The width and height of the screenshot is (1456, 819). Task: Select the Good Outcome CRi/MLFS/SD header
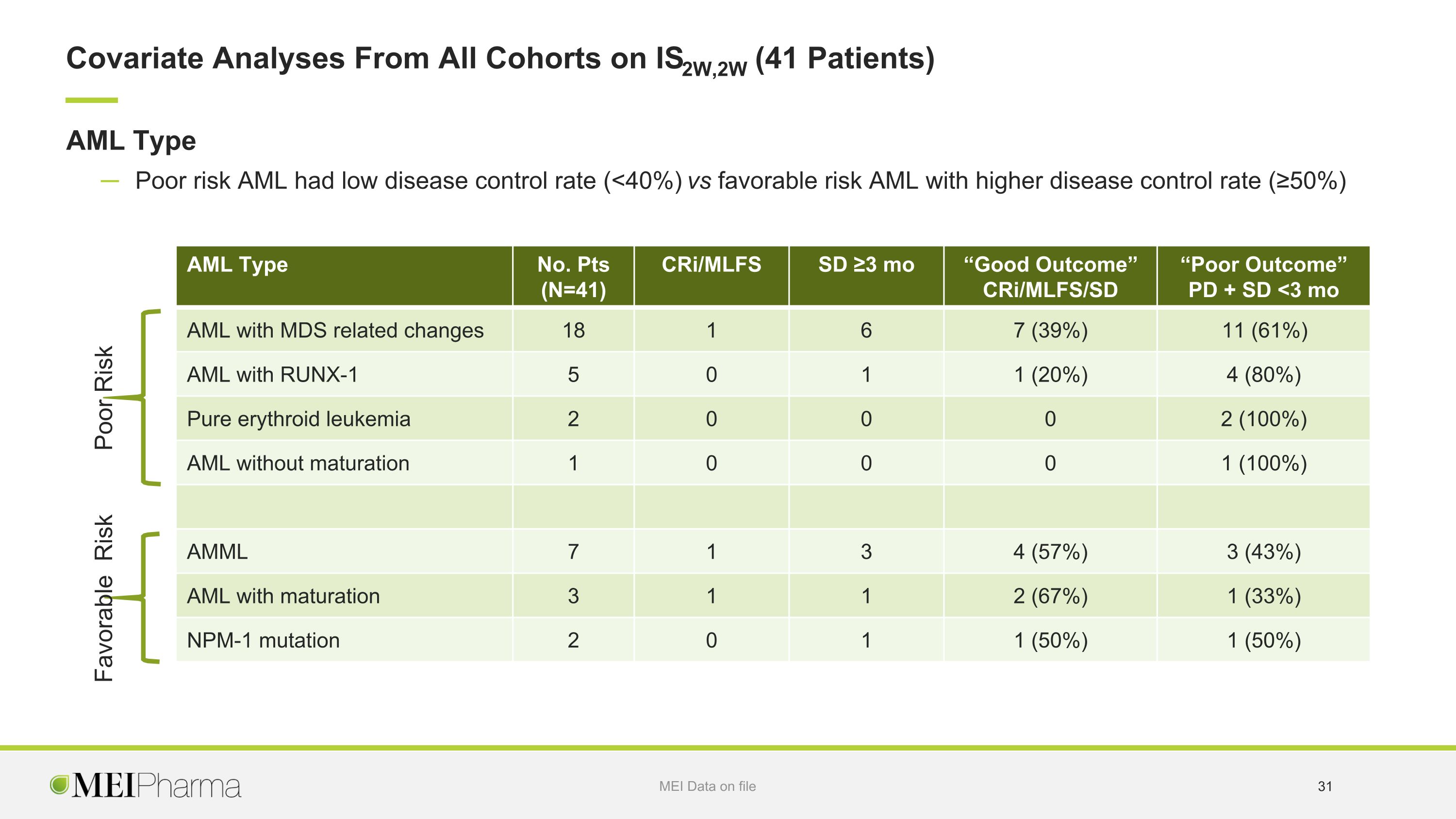pyautogui.click(x=1050, y=276)
